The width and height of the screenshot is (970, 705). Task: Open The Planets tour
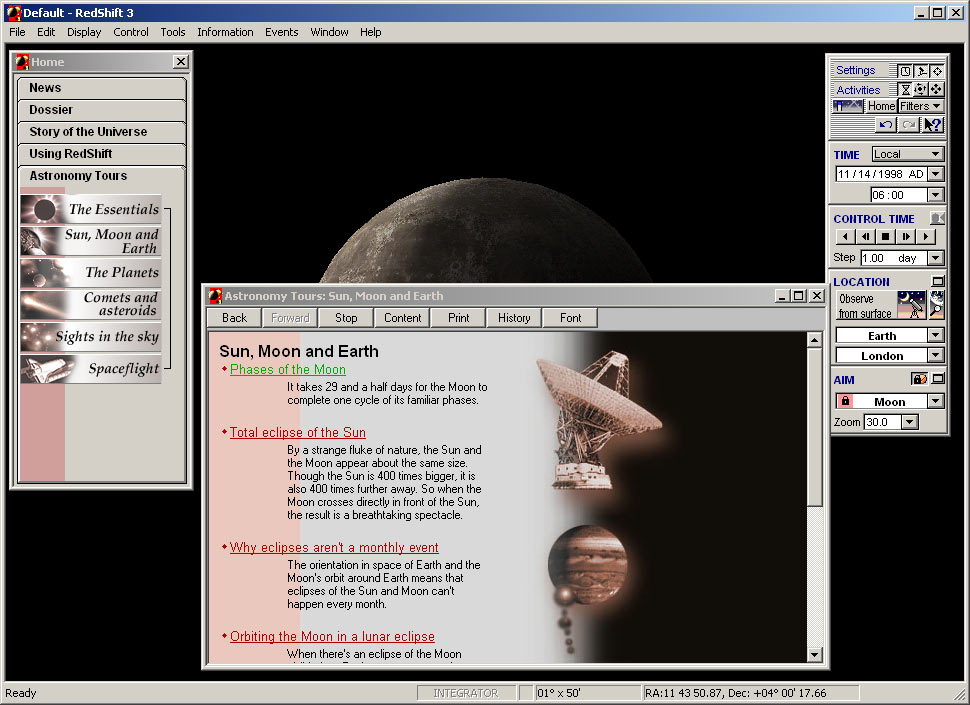(90, 273)
